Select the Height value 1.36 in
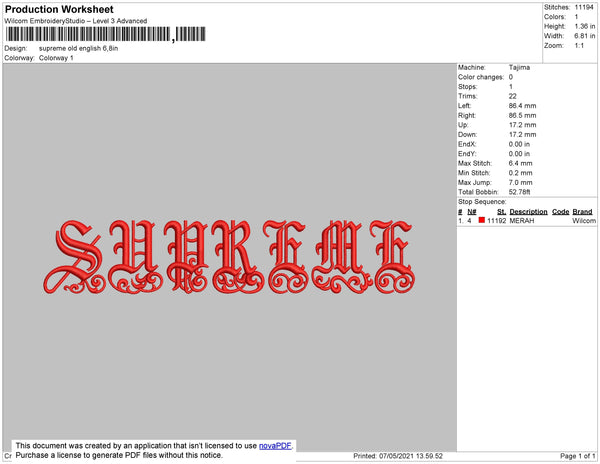The width and height of the screenshot is (600, 464). click(x=585, y=26)
